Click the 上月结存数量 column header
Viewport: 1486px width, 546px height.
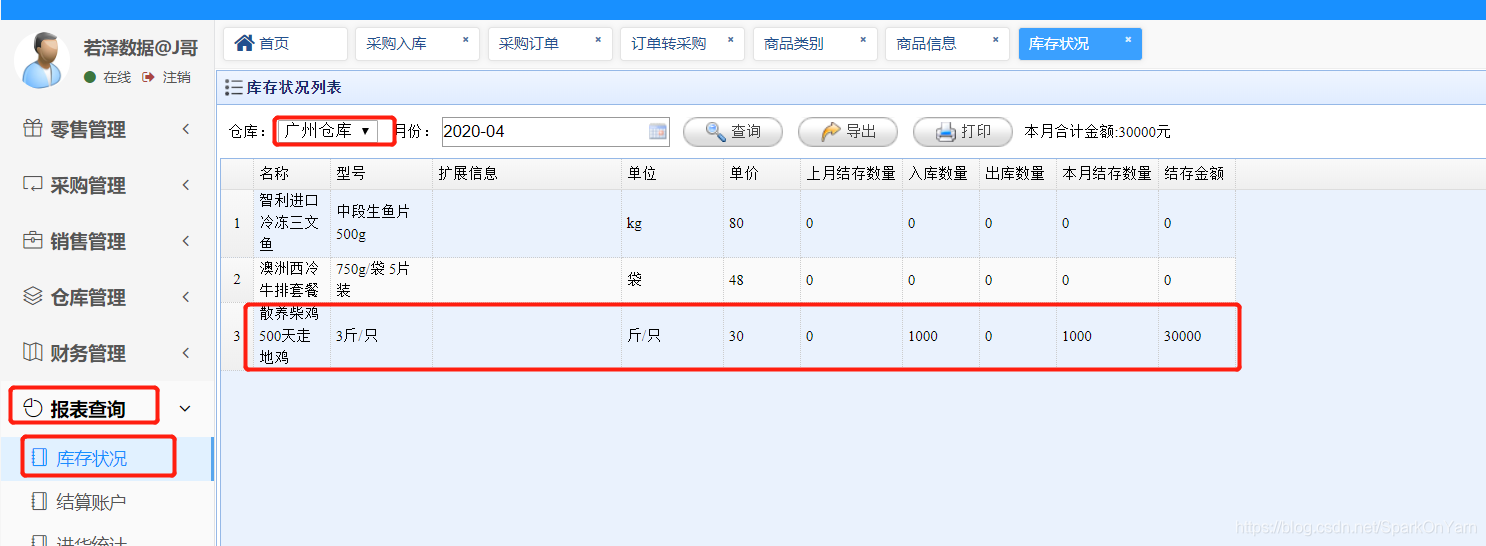[x=851, y=174]
